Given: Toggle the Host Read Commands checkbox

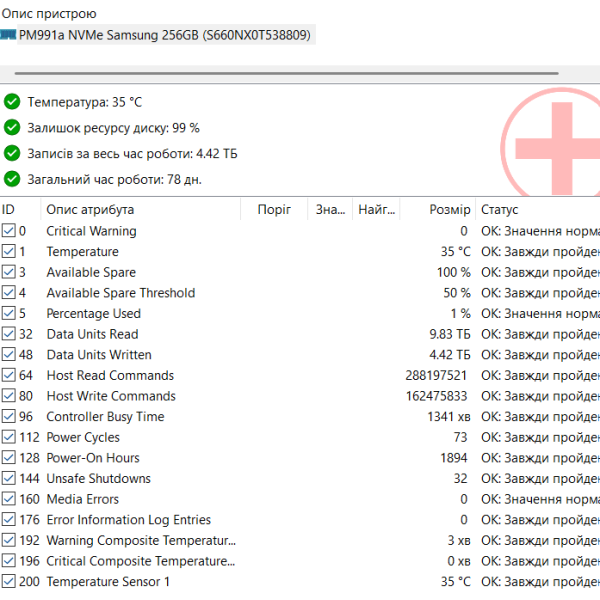Looking at the screenshot, I should (8, 375).
